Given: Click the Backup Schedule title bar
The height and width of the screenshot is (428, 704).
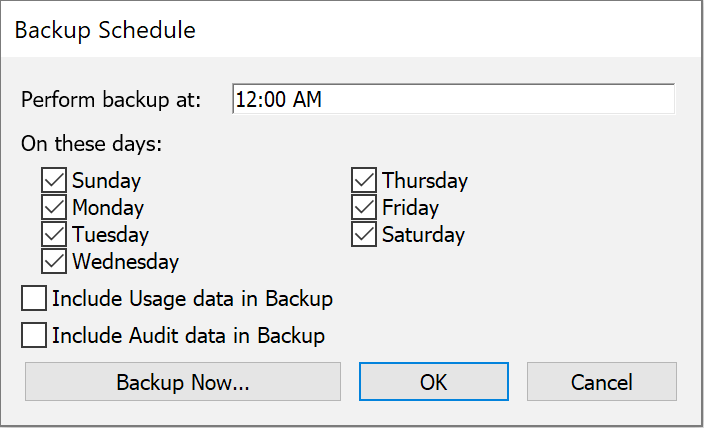Looking at the screenshot, I should point(350,30).
